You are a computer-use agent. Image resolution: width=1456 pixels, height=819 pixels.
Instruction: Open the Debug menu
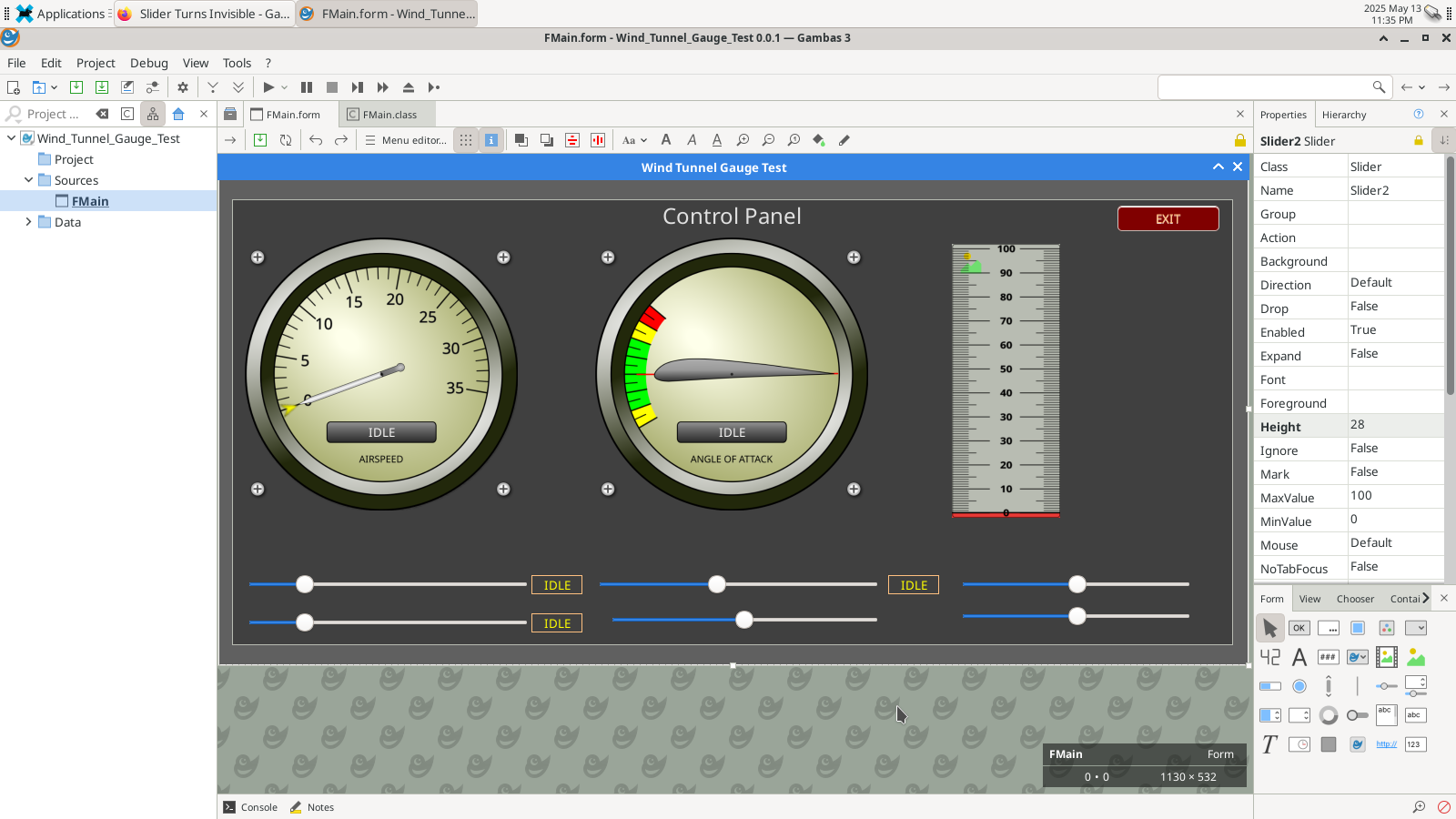pyautogui.click(x=148, y=63)
